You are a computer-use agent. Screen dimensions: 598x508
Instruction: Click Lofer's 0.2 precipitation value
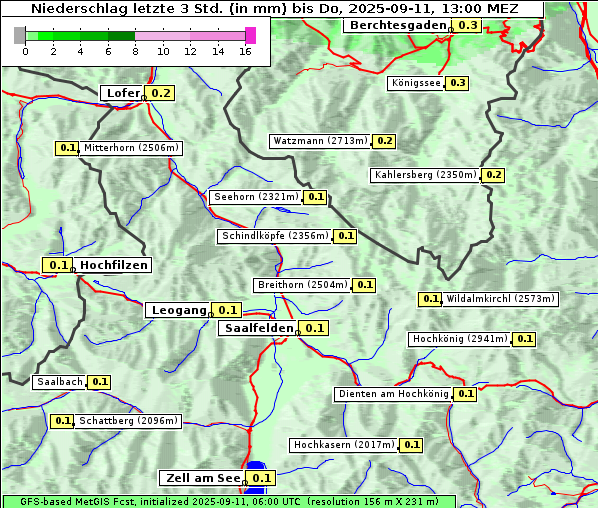[160, 93]
